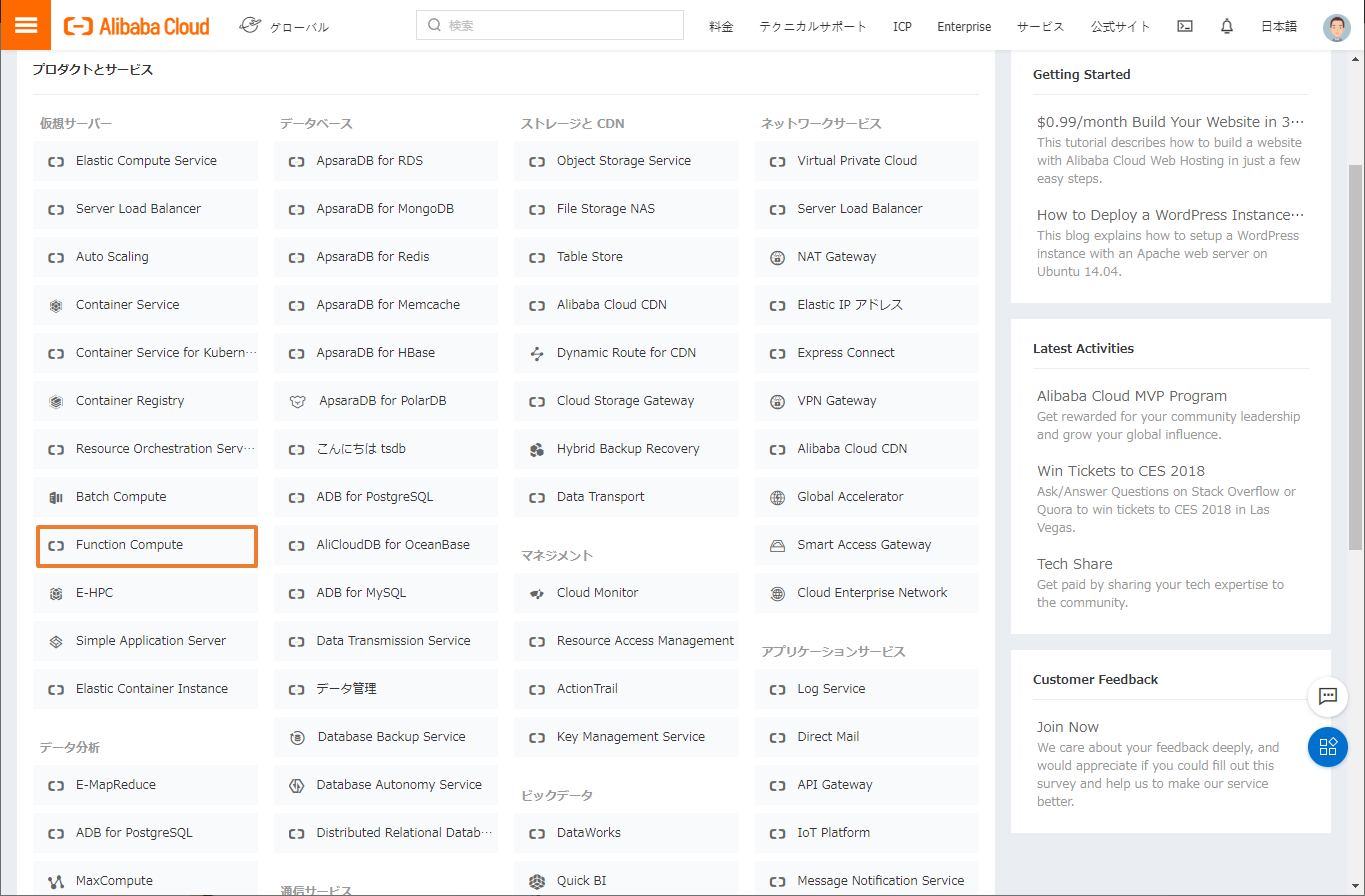Click the Container Registry icon
The width and height of the screenshot is (1365, 896).
(x=56, y=401)
